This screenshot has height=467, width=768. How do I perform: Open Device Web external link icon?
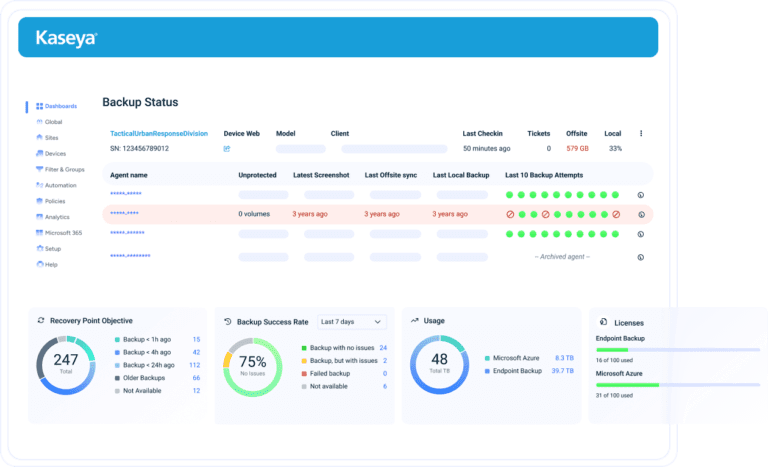click(227, 149)
